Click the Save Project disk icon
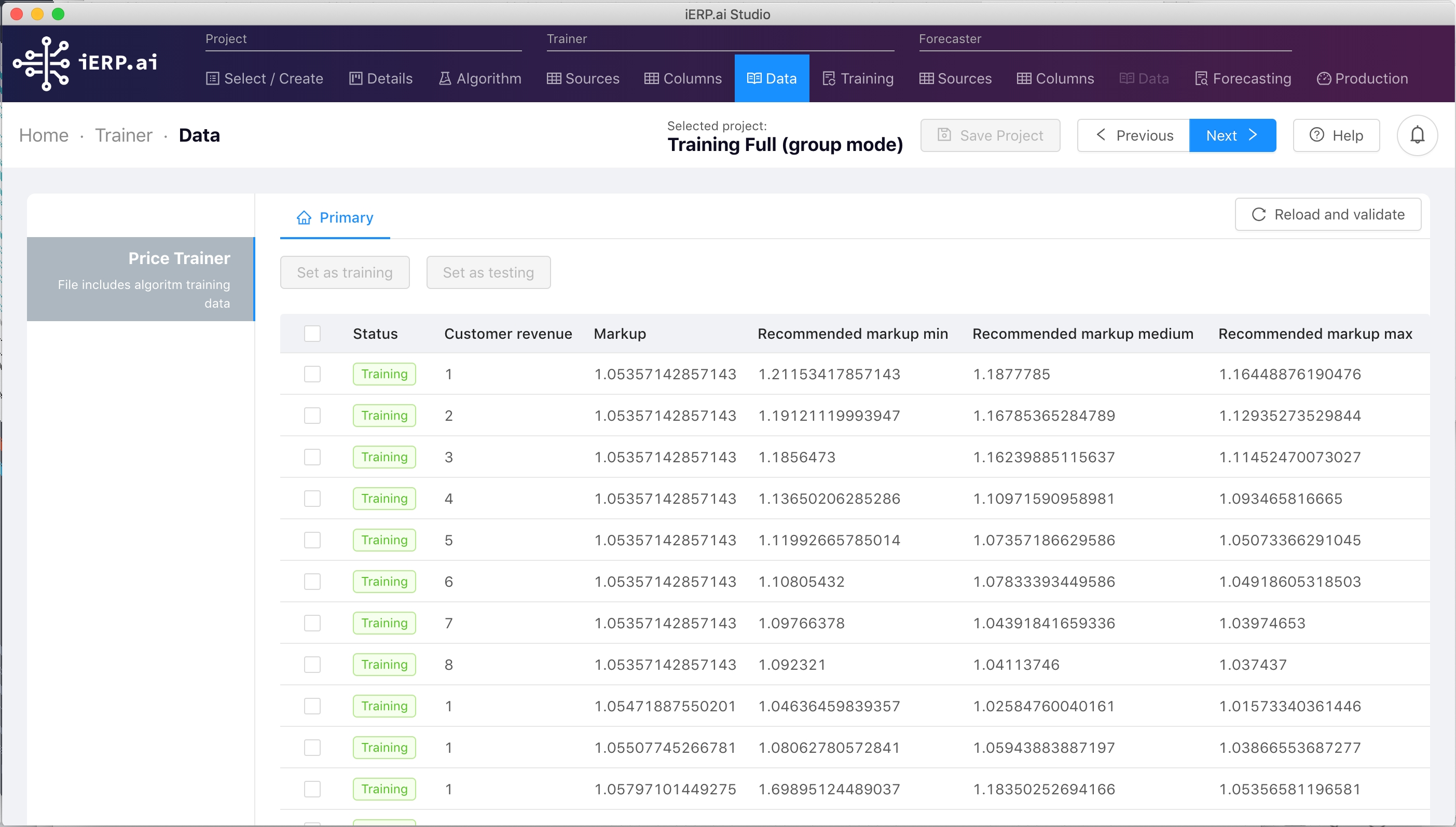The width and height of the screenshot is (1456, 827). click(x=943, y=135)
